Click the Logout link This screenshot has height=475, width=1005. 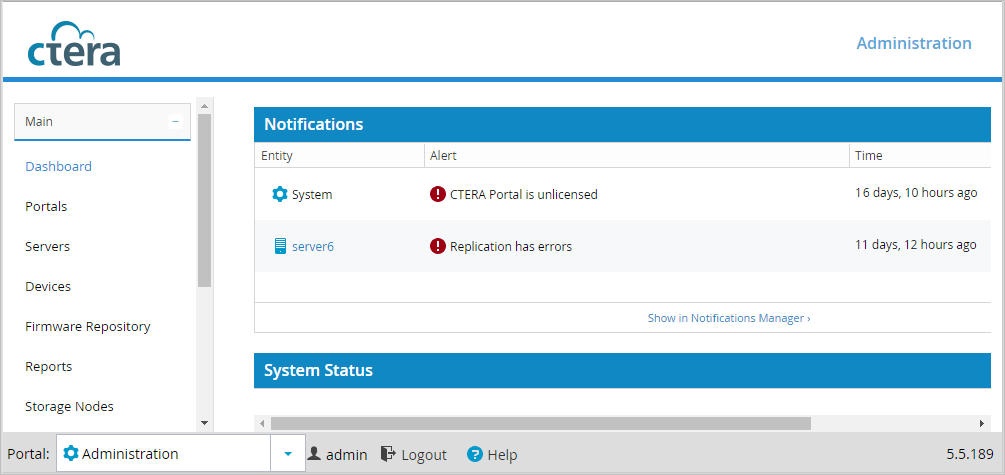pyautogui.click(x=424, y=454)
